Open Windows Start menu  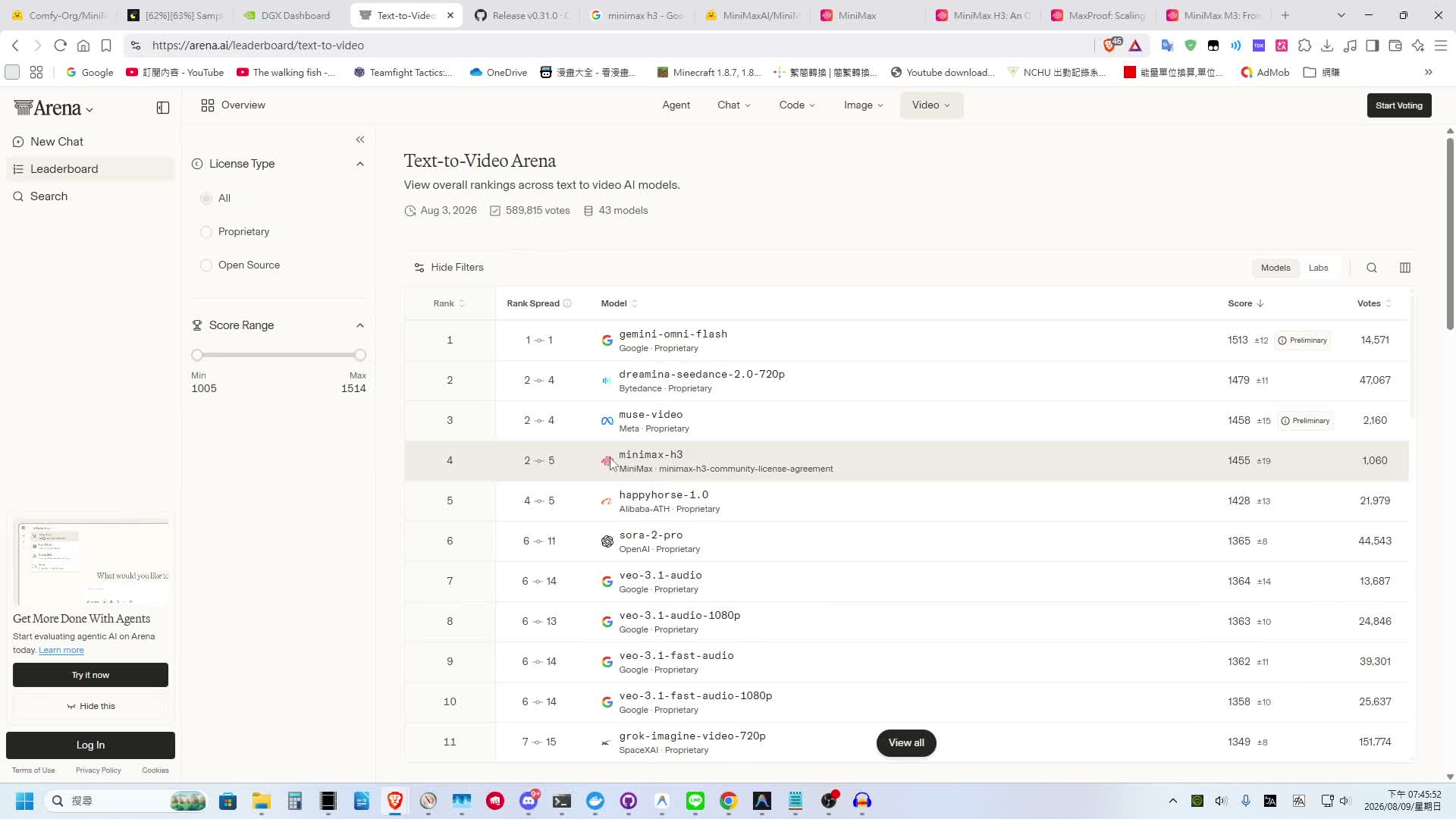coord(24,801)
